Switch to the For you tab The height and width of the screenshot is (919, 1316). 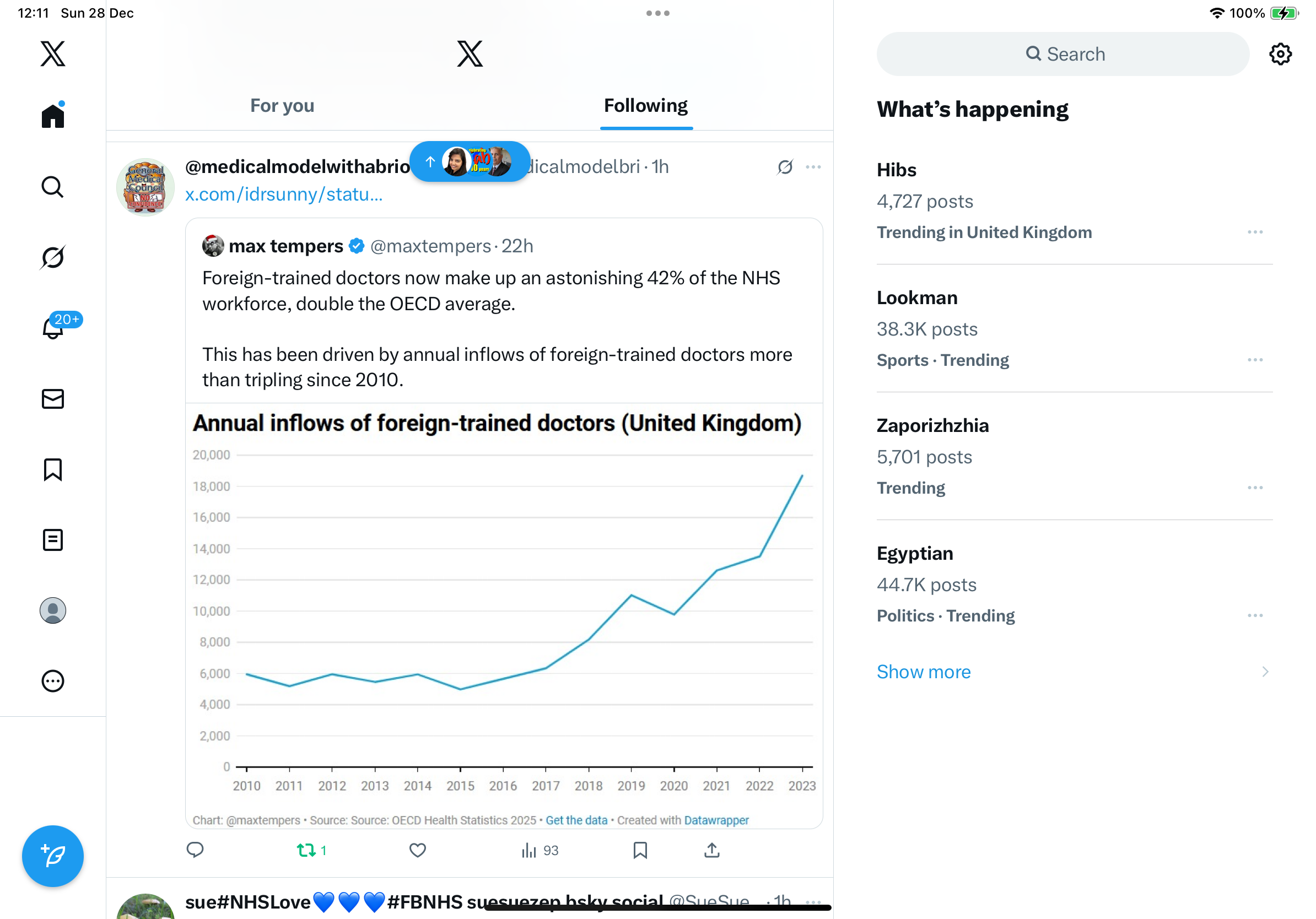(282, 106)
